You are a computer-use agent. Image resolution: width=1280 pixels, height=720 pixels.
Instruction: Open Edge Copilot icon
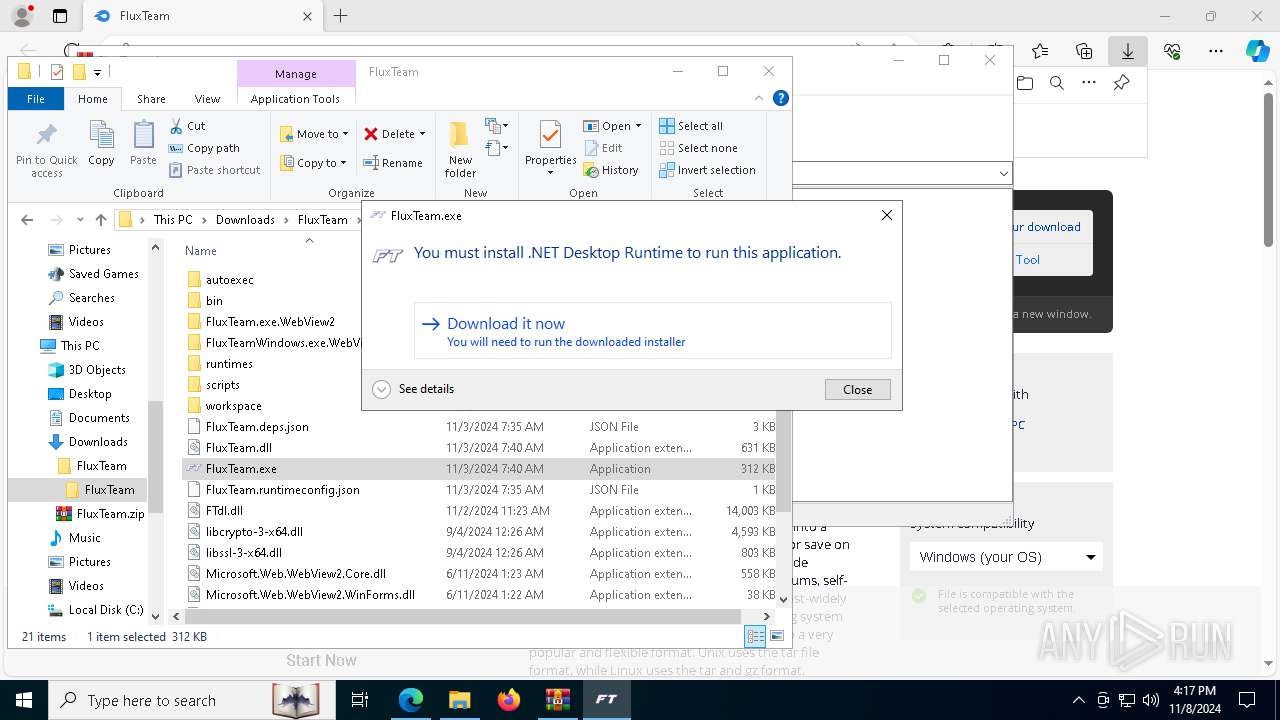pyautogui.click(x=1257, y=51)
